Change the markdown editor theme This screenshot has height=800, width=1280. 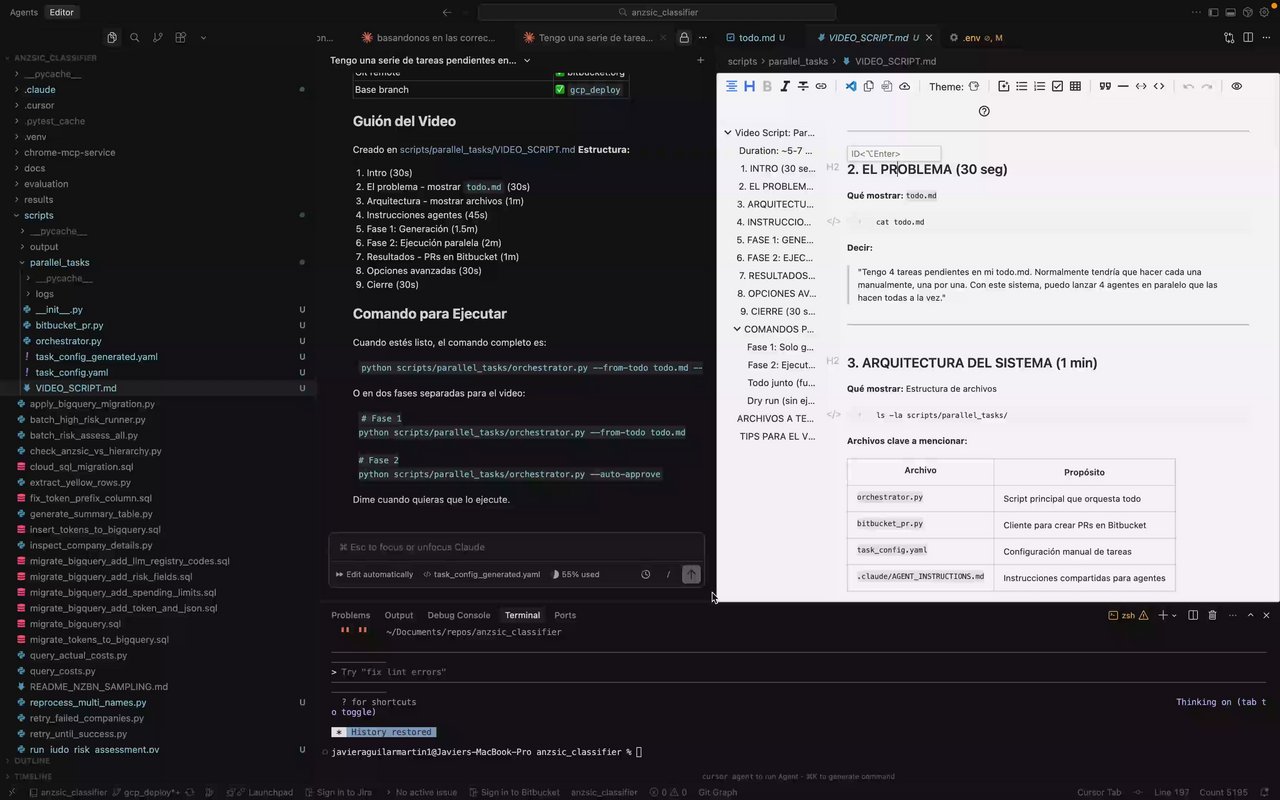974,87
